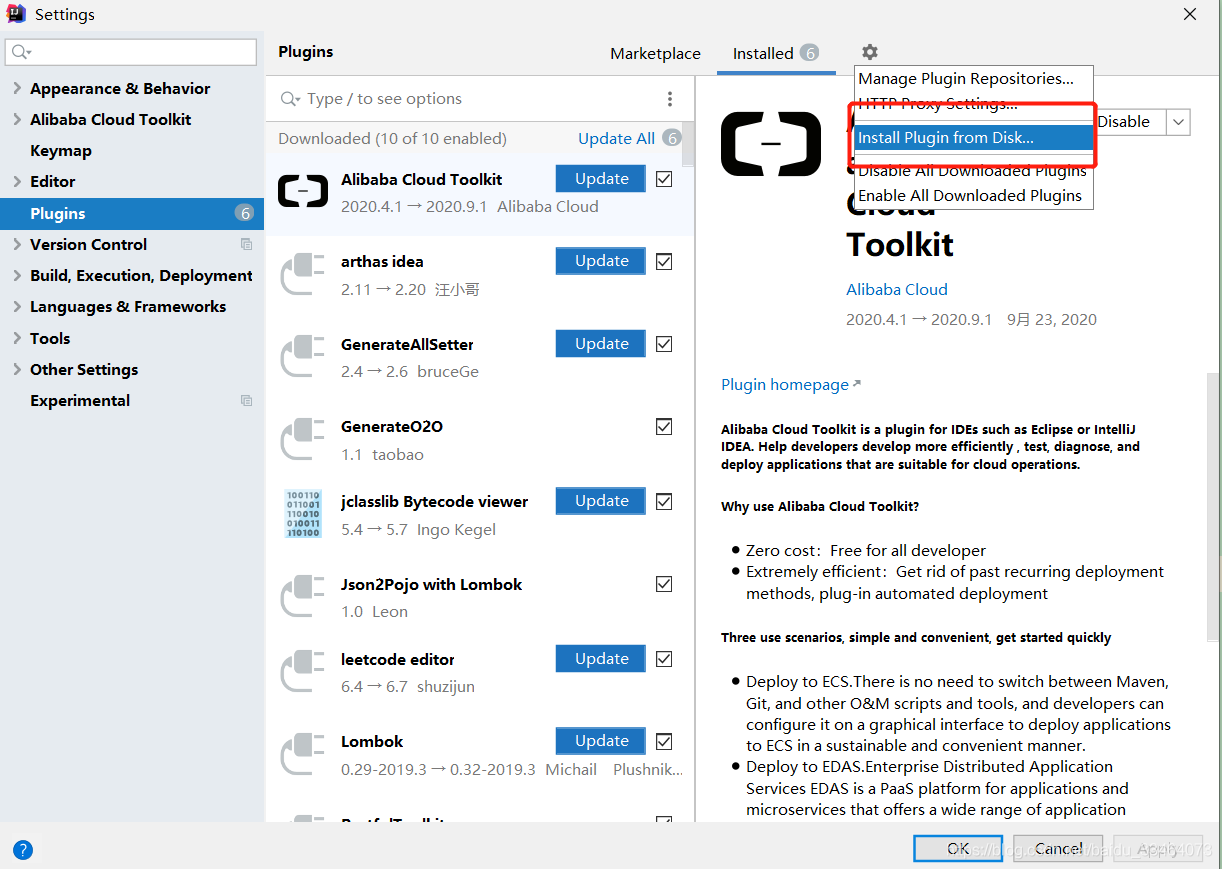Image resolution: width=1222 pixels, height=869 pixels.
Task: Click the leetcode editor plugin icon
Action: point(303,672)
